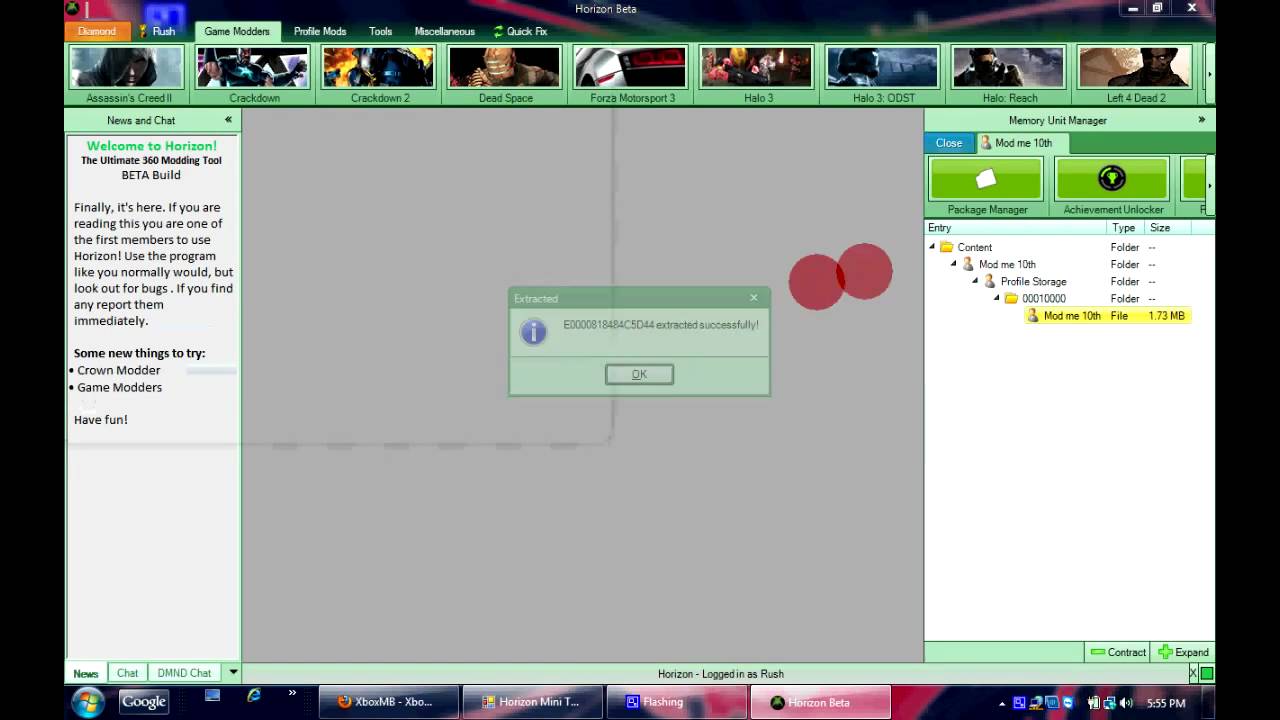Switch to the DMND Chat tab
Viewport: 1280px width, 720px height.
click(x=185, y=673)
